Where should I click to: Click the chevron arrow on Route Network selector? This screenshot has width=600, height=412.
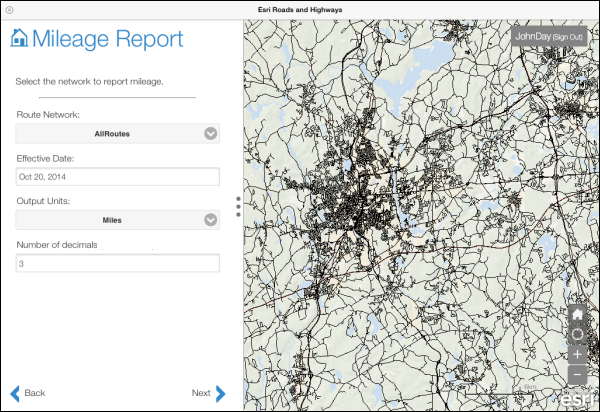pyautogui.click(x=210, y=133)
